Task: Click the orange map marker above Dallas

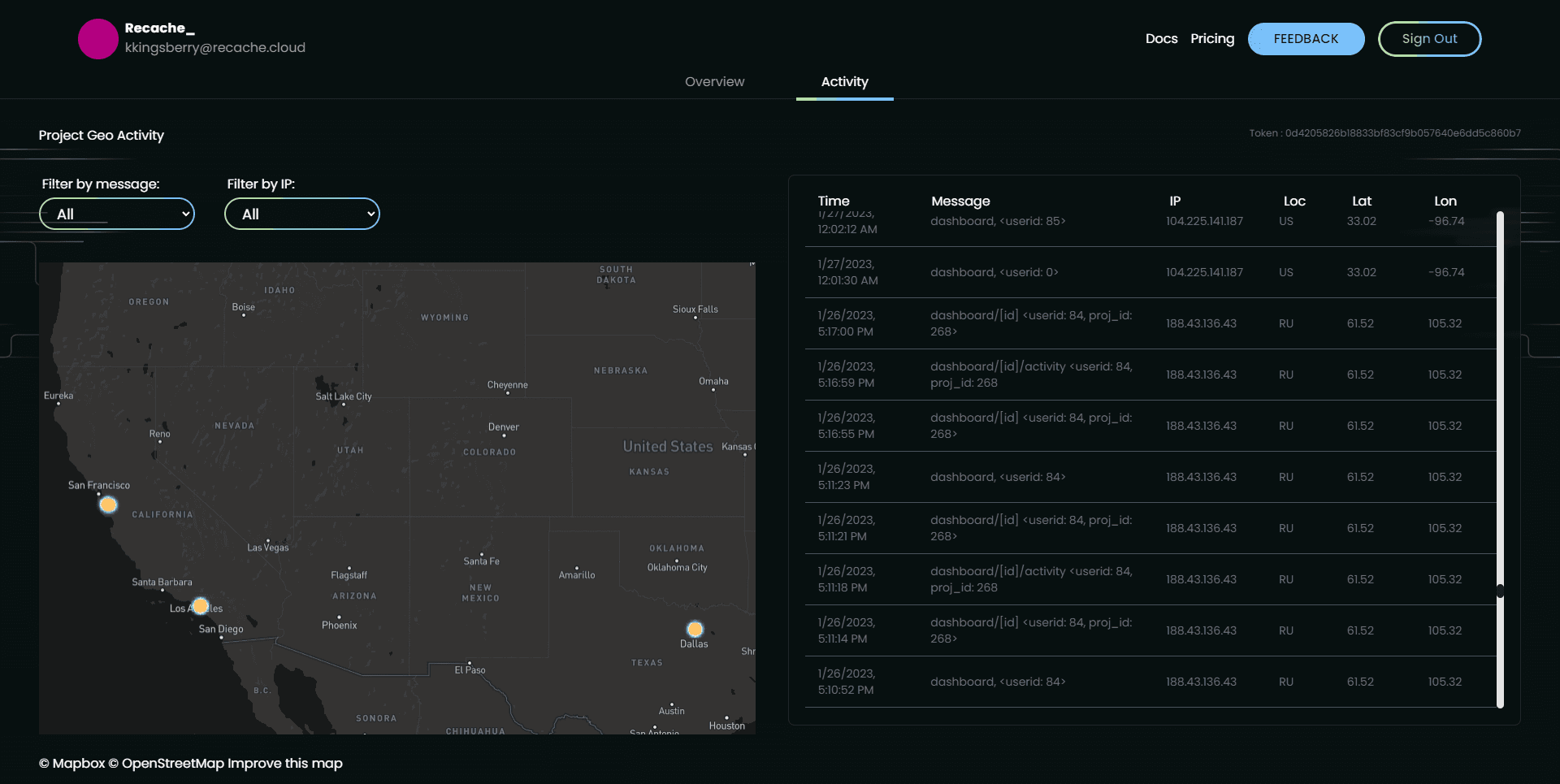Action: coord(695,629)
